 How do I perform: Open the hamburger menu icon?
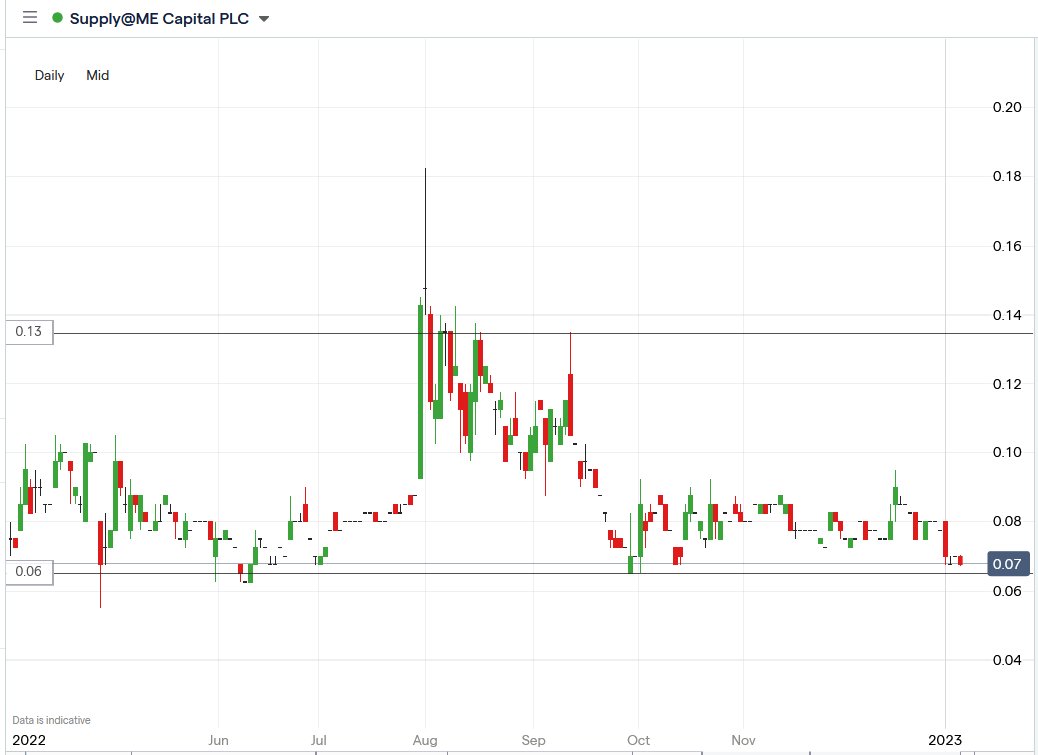click(30, 18)
